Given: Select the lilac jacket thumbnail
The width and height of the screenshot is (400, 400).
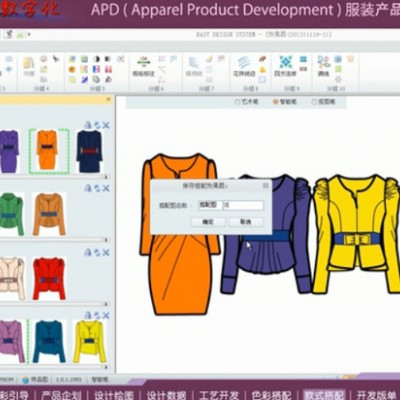Looking at the screenshot, I should [12, 341].
